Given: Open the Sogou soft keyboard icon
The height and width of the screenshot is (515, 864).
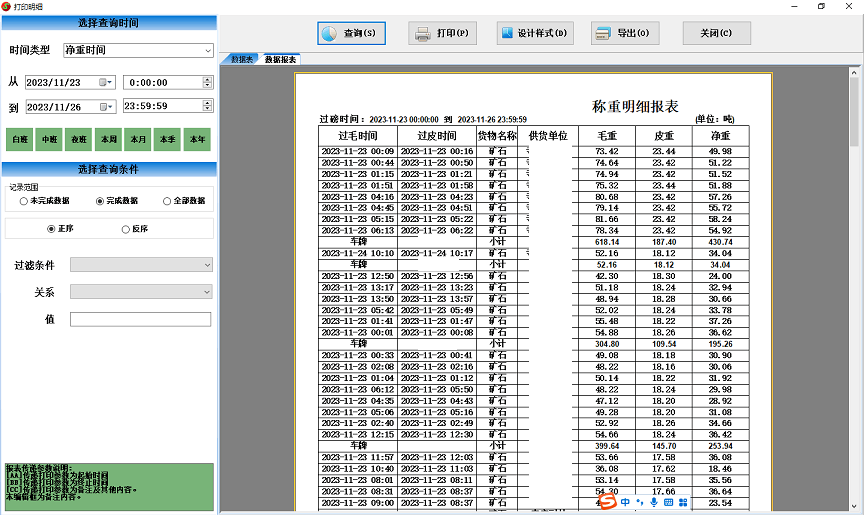Looking at the screenshot, I should click(668, 502).
